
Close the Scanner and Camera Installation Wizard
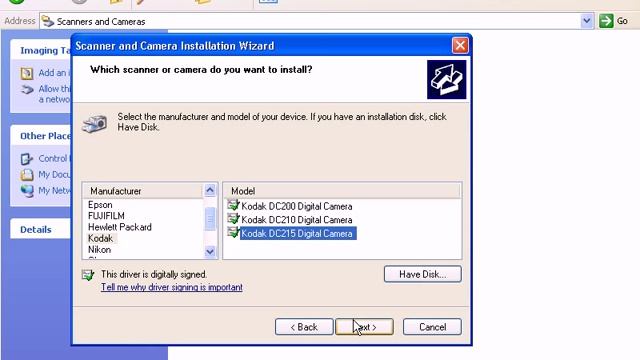[x=460, y=45]
